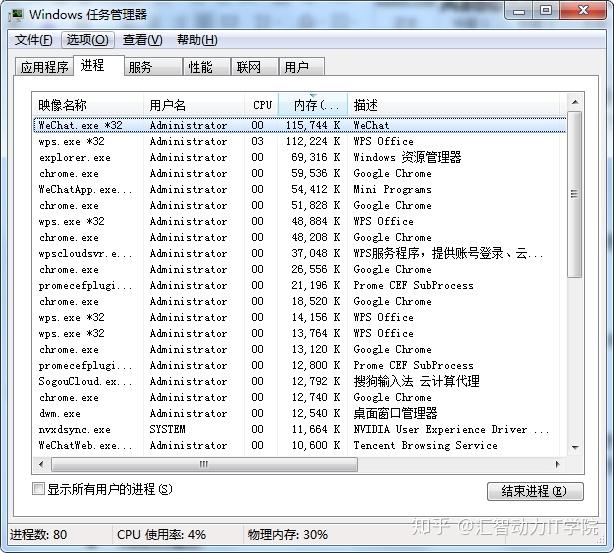
Task: Select chrome.exe row using 59,536 K
Action: [300, 173]
